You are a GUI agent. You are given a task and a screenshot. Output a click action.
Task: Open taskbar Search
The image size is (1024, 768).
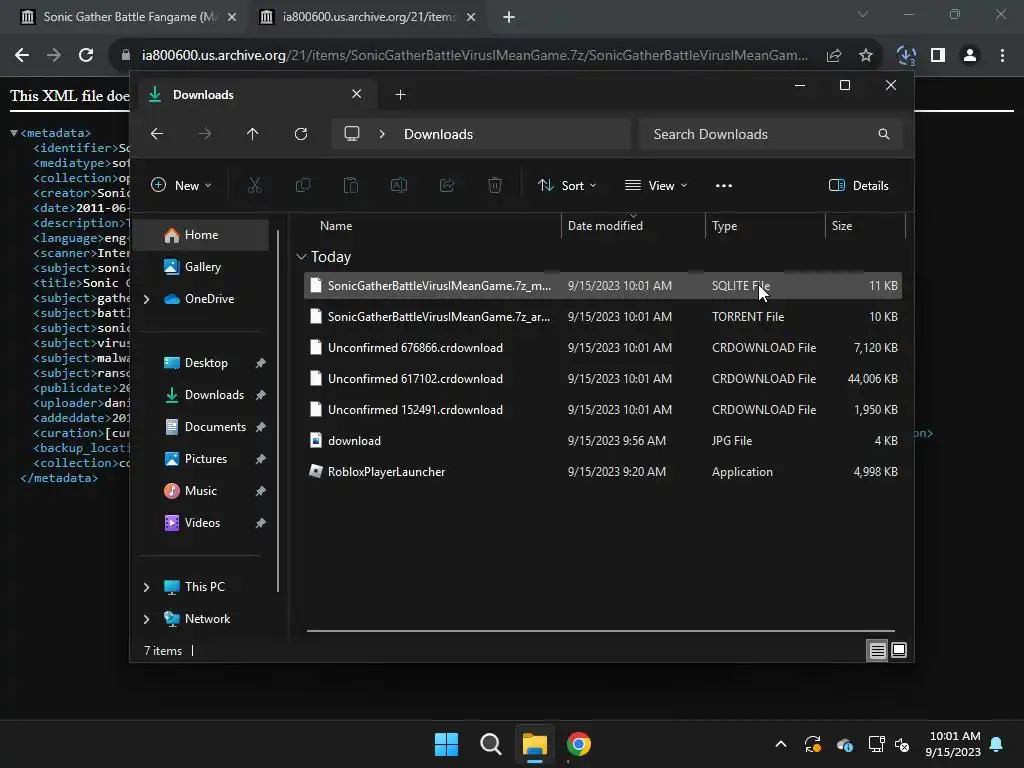[490, 744]
